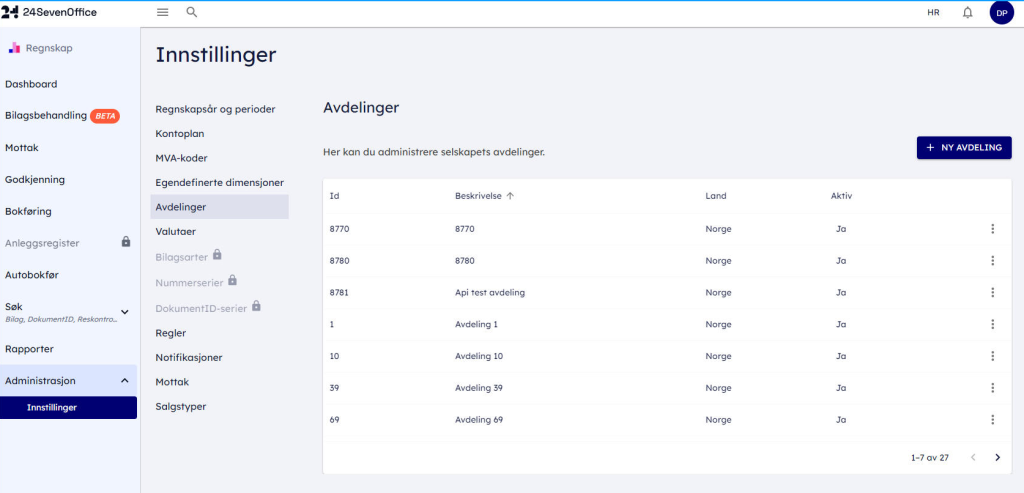Open the Regnskap module switcher

tap(41, 48)
